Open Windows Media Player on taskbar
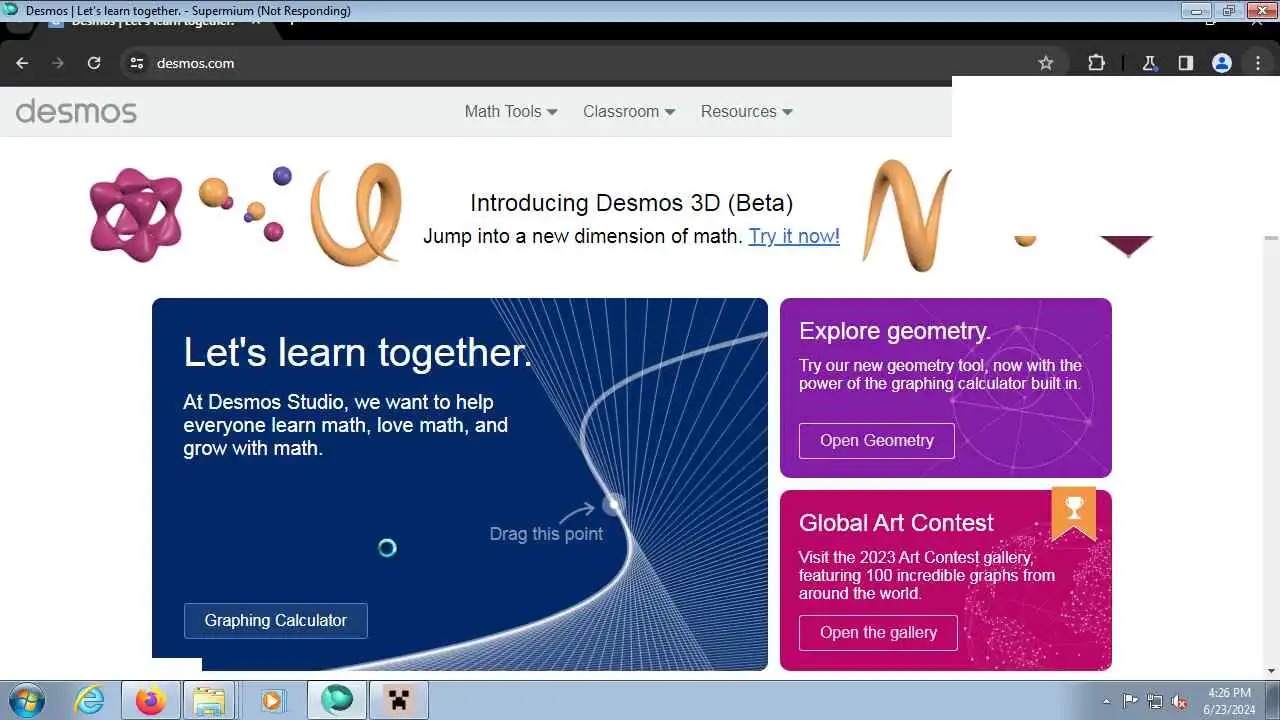The height and width of the screenshot is (720, 1280). point(272,700)
